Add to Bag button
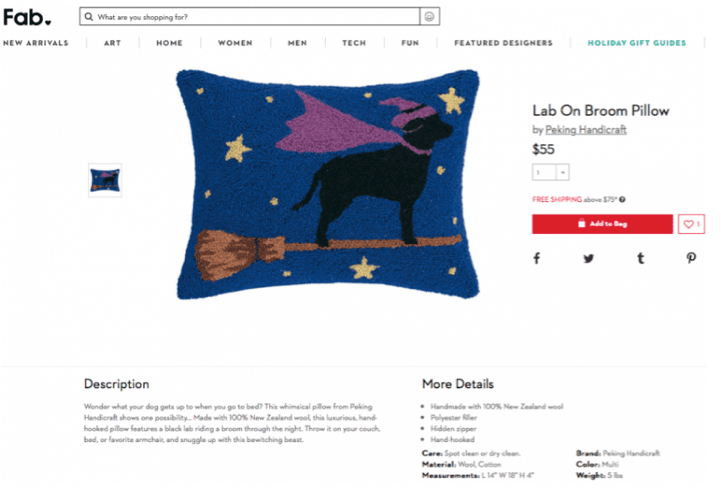 coord(602,224)
